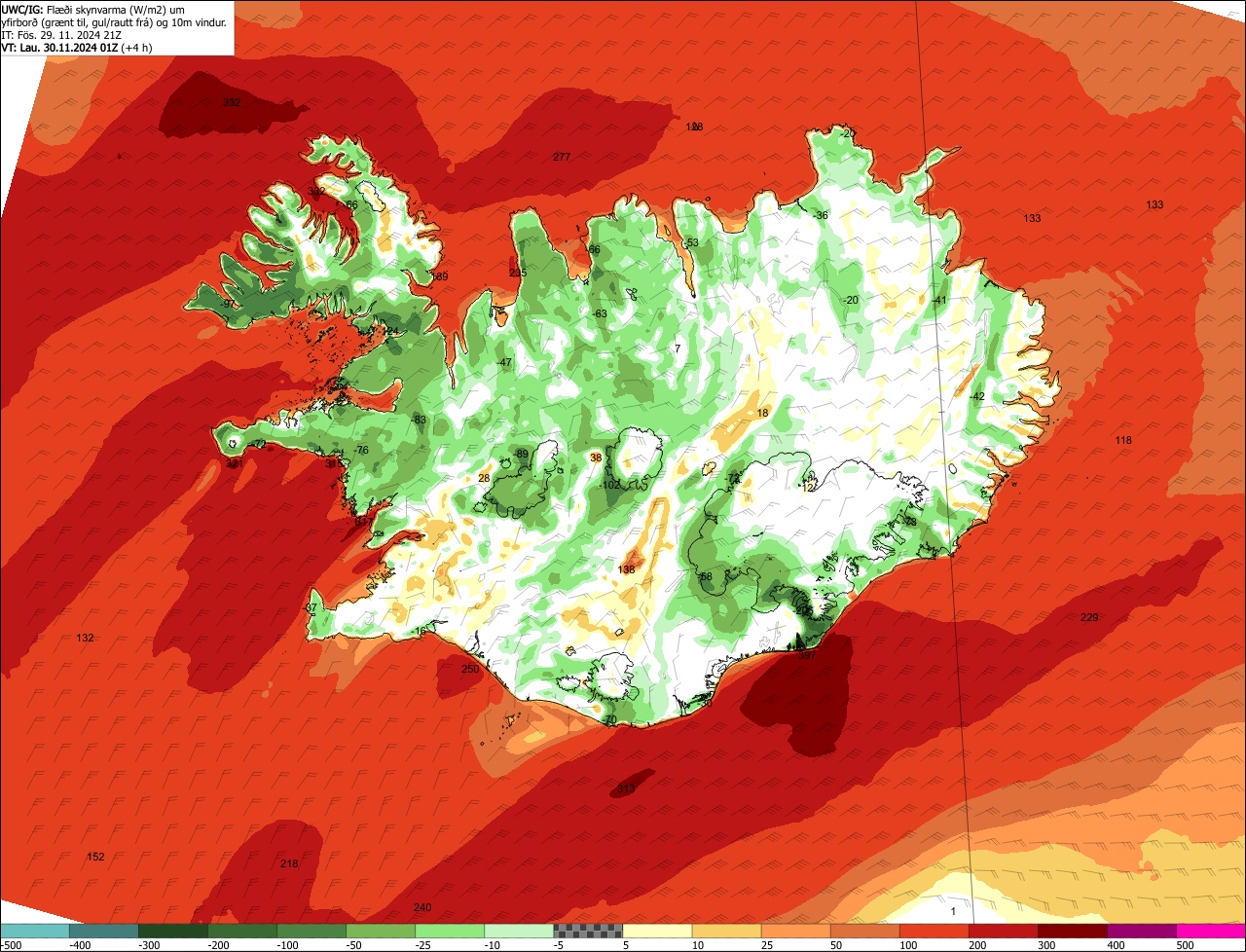Click the -47 value on the map
This screenshot has width=1246, height=952.
504,362
